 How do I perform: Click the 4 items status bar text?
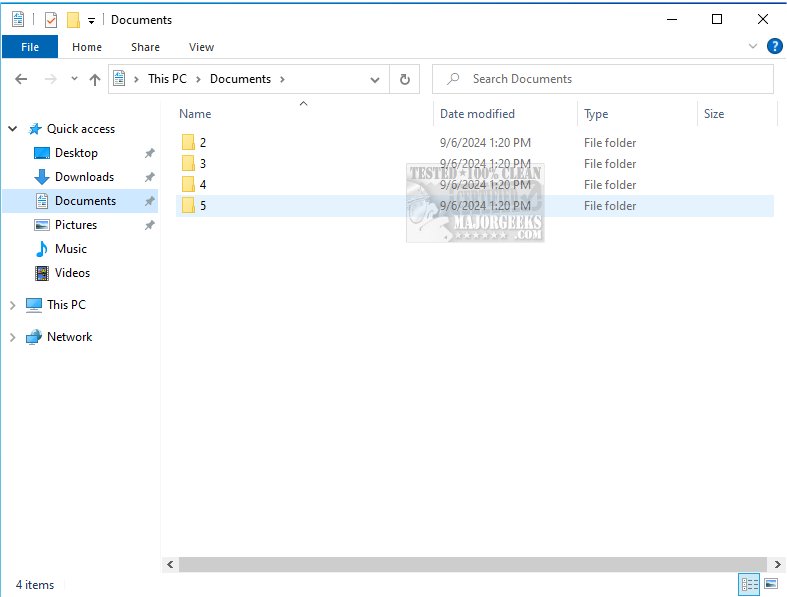point(35,585)
